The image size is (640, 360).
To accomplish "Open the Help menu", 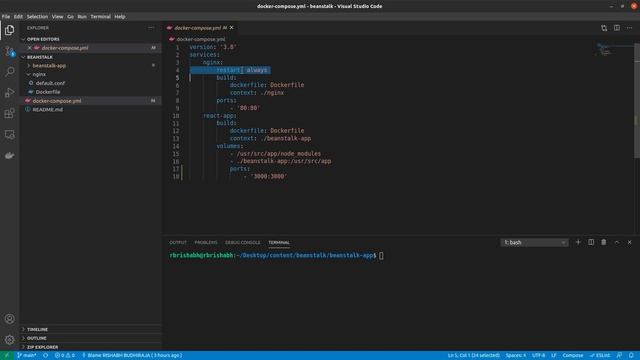I will pos(120,17).
